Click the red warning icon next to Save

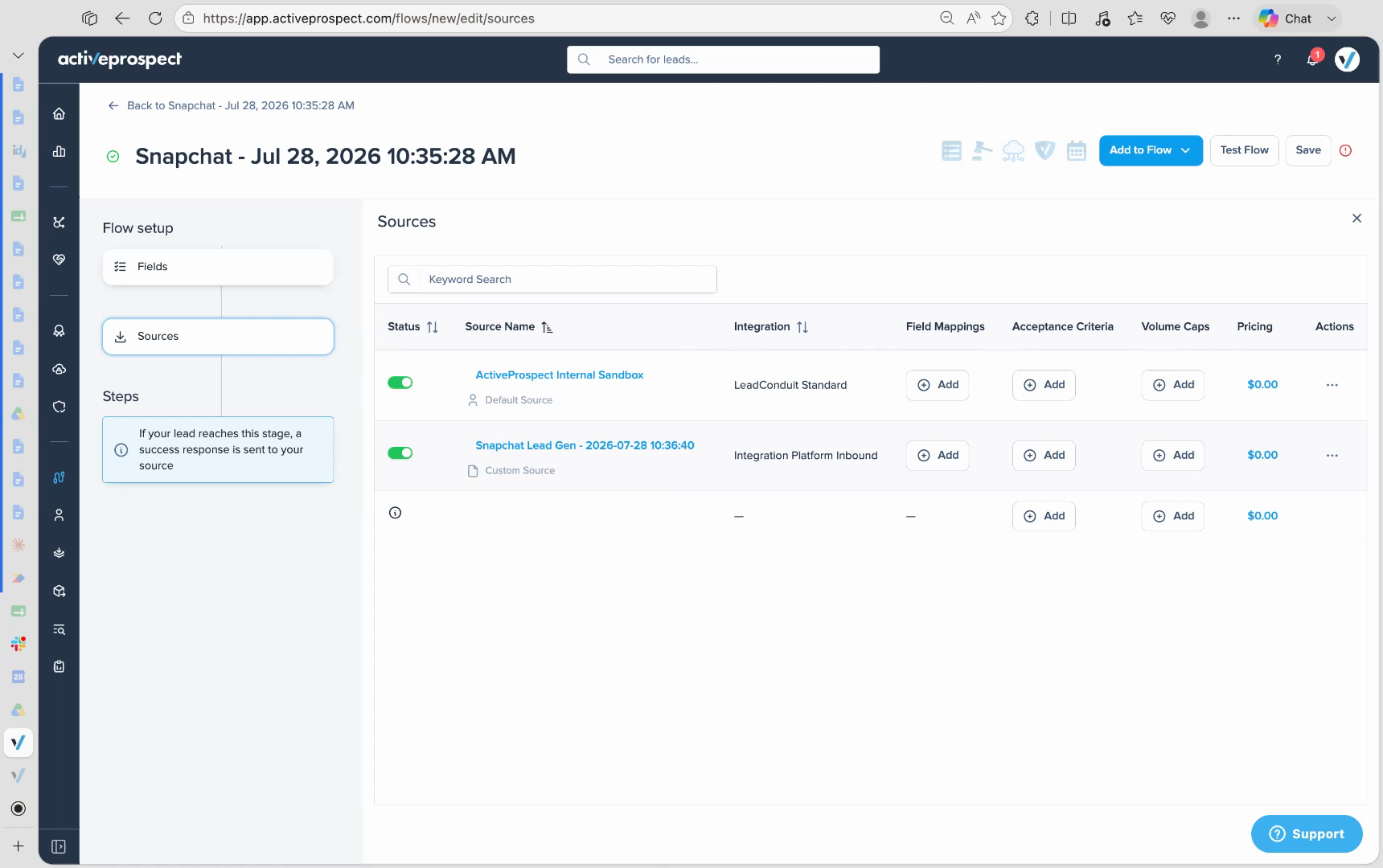pyautogui.click(x=1345, y=150)
